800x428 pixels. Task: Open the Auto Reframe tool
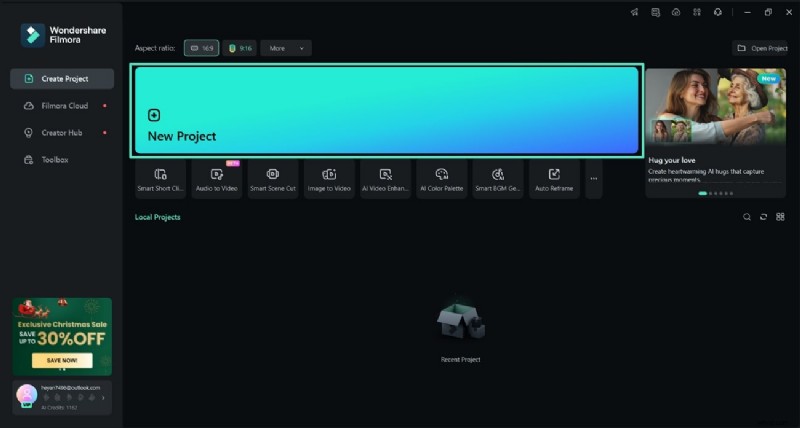click(x=553, y=179)
